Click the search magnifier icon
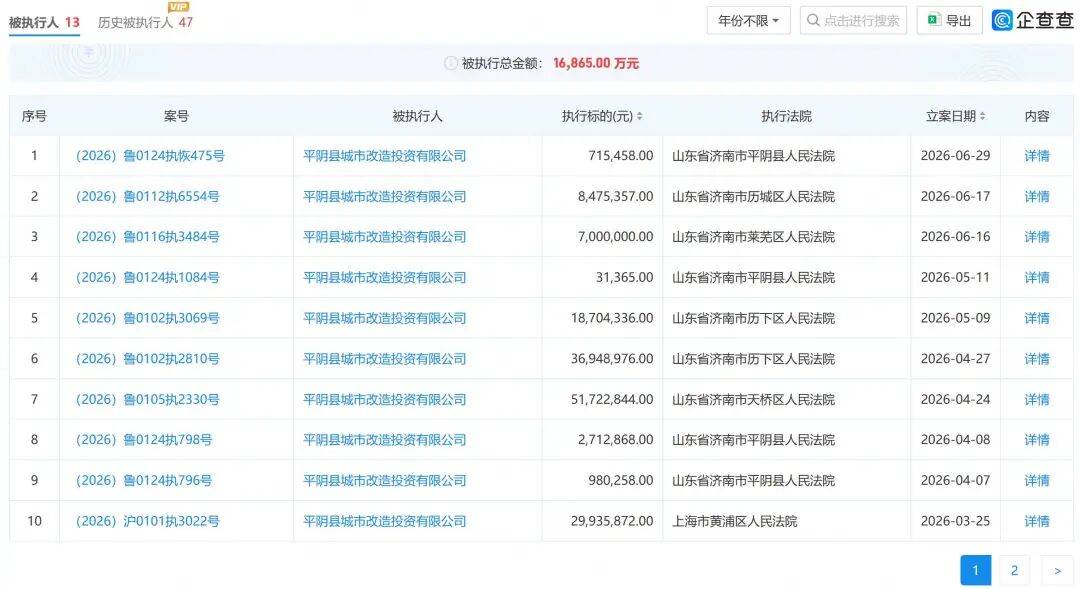The height and width of the screenshot is (589, 1080). point(813,20)
